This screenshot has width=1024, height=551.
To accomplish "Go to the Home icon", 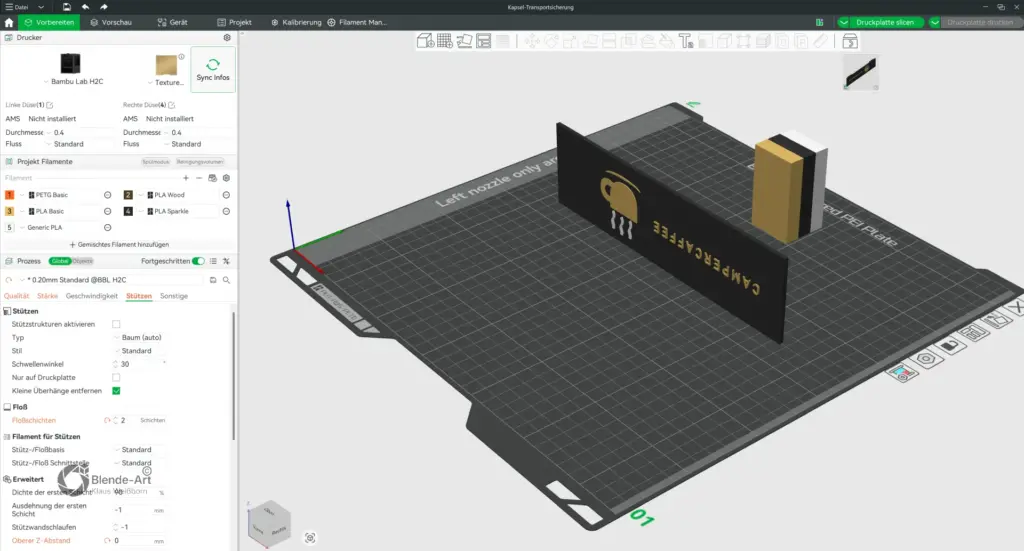I will pos(8,22).
